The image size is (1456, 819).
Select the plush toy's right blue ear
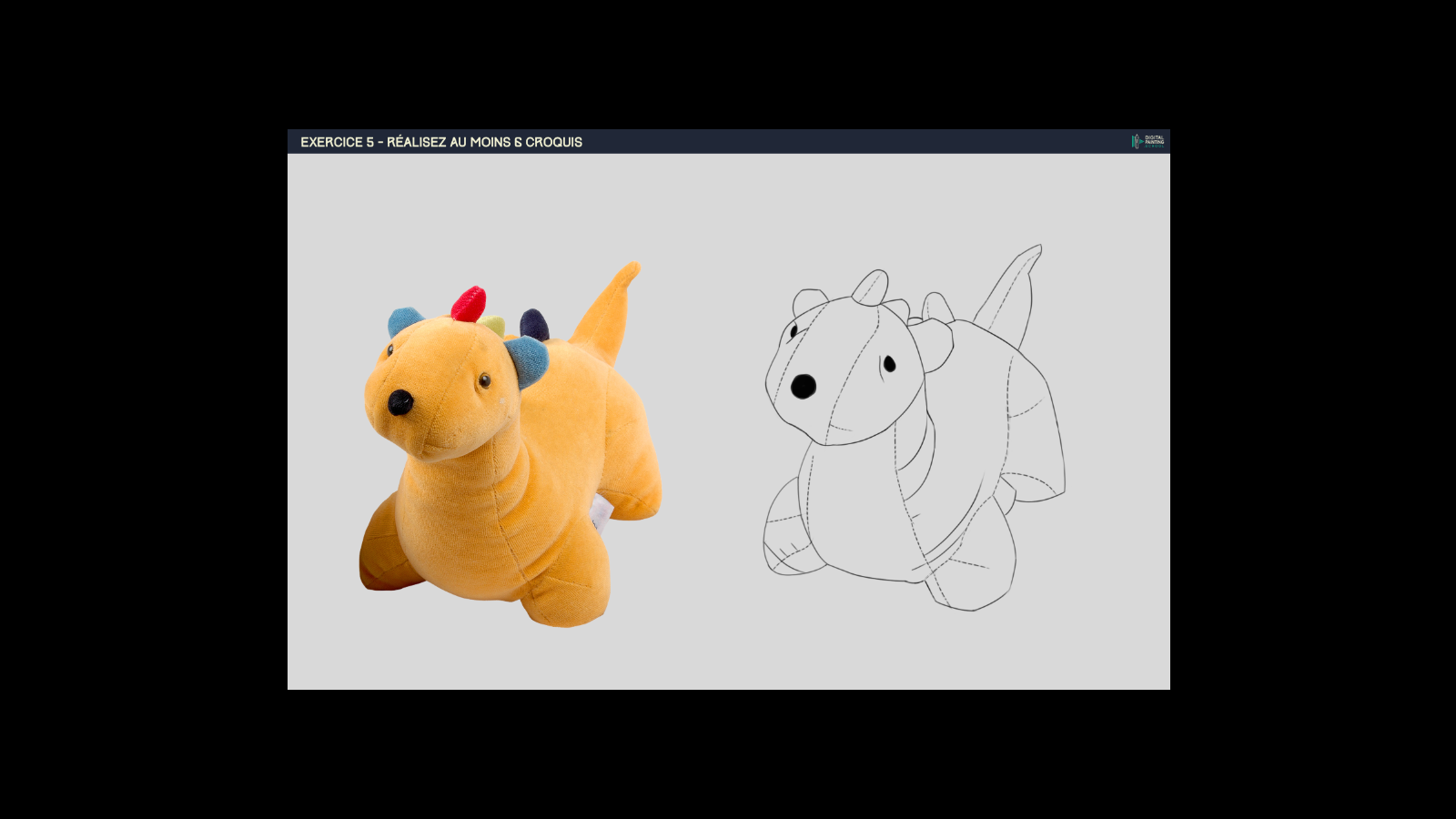[530, 359]
